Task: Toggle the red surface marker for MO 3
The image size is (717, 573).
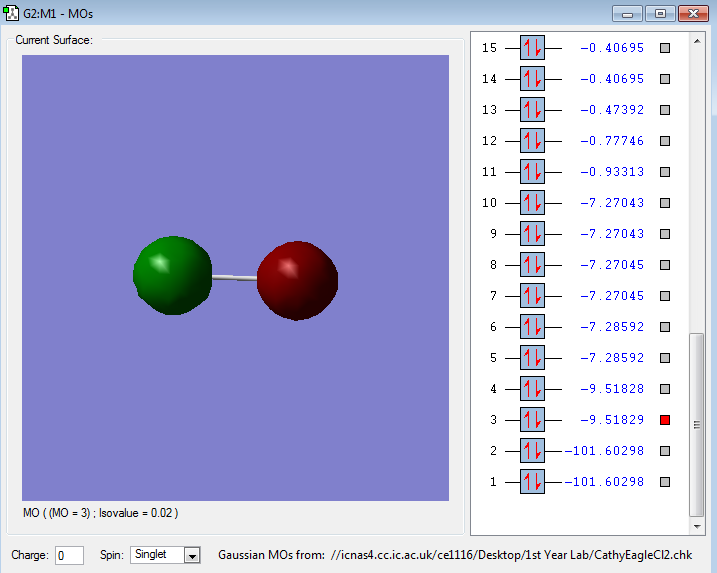Action: [665, 420]
